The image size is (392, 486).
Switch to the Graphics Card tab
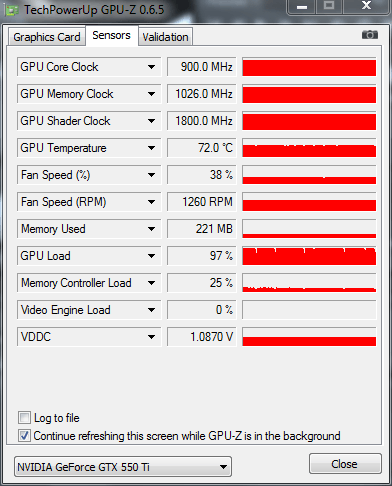pyautogui.click(x=47, y=37)
